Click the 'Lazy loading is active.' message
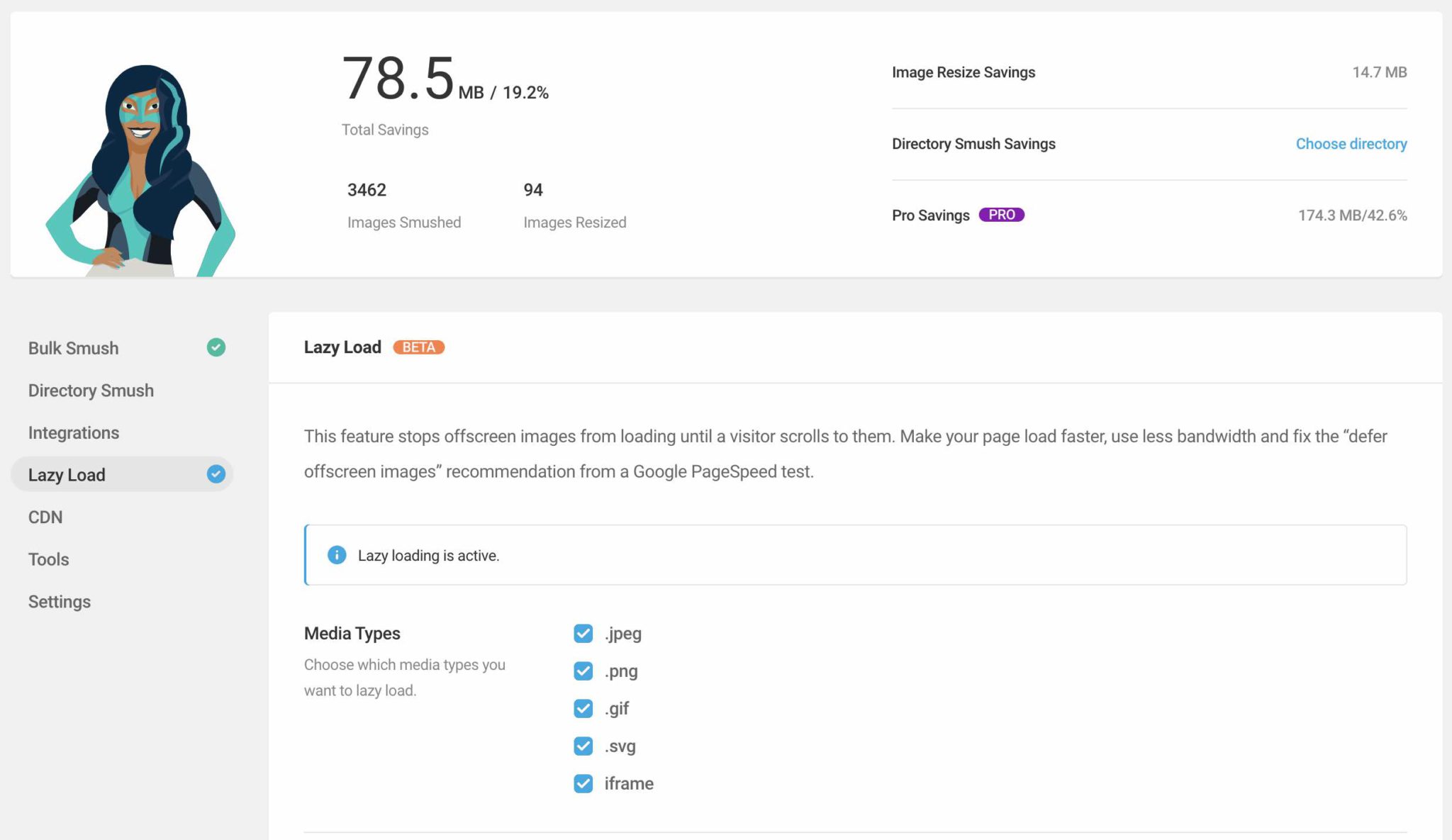 [428, 556]
